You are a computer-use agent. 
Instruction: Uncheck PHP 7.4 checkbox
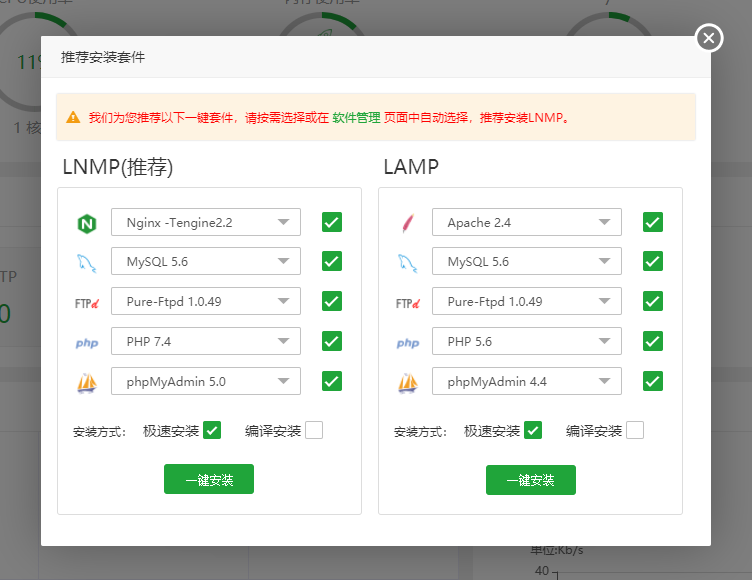[332, 341]
